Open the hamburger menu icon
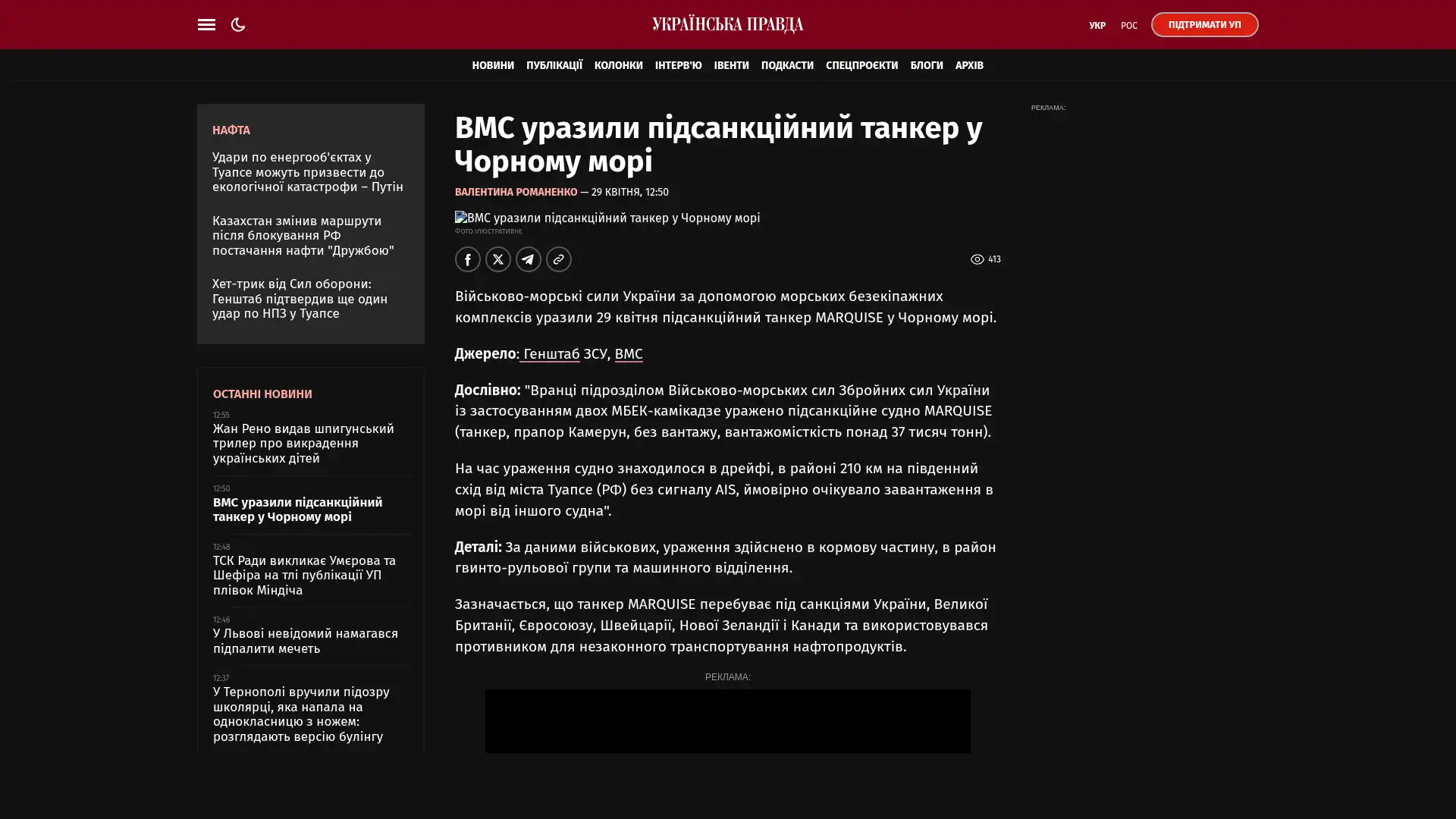 206,24
